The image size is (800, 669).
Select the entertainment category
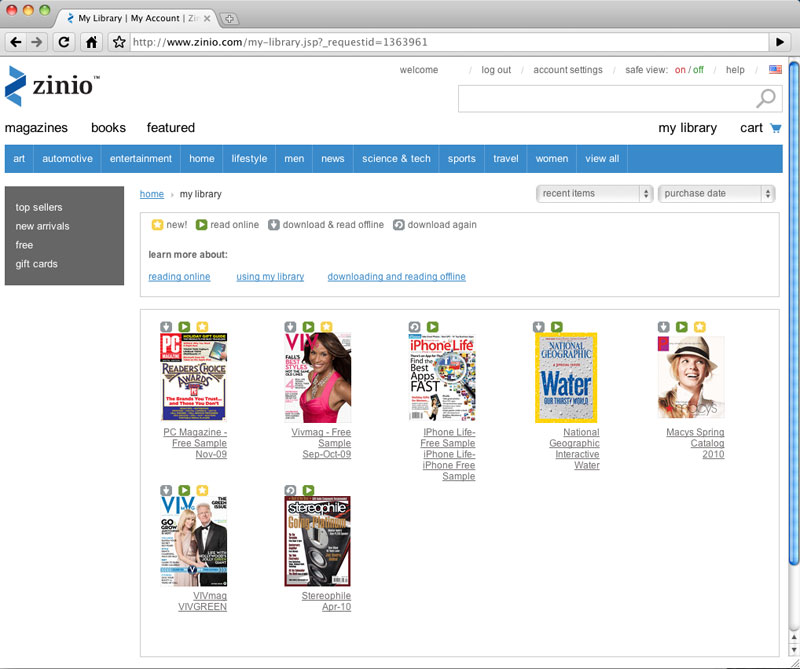tap(141, 159)
